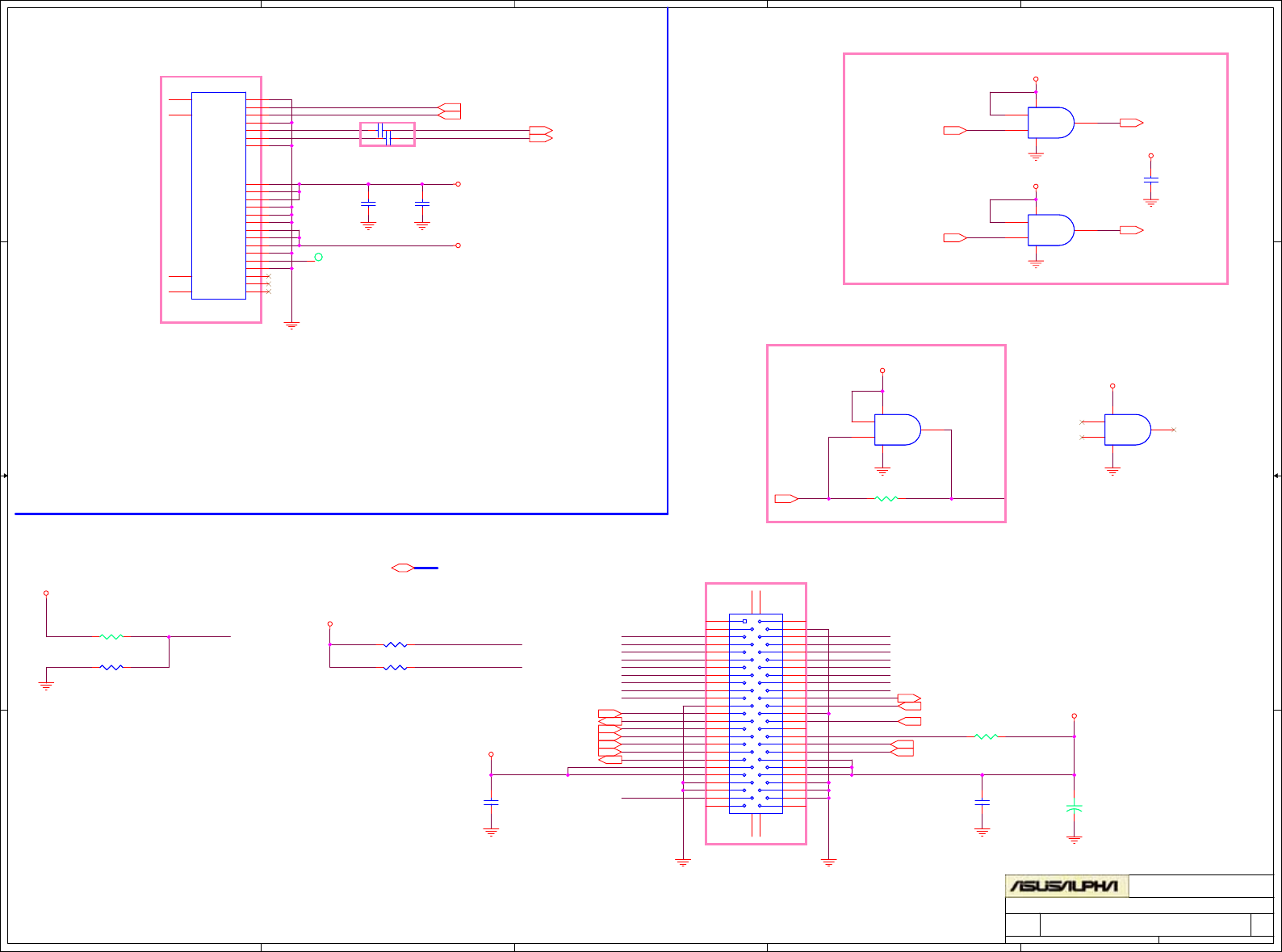Select the ground symbol below the IC
Screen dimensions: 1282x952
291,326
